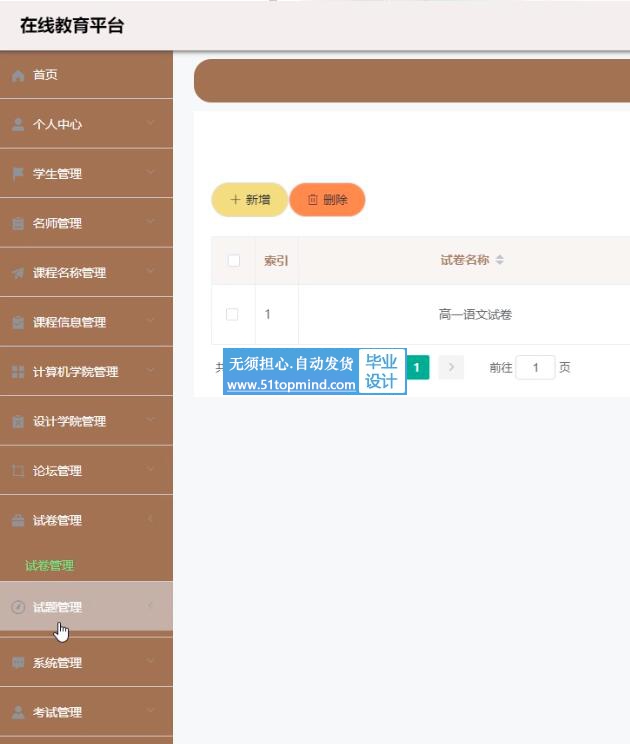Click the icon beside 名师管理
Image resolution: width=630 pixels, height=744 pixels.
click(18, 223)
